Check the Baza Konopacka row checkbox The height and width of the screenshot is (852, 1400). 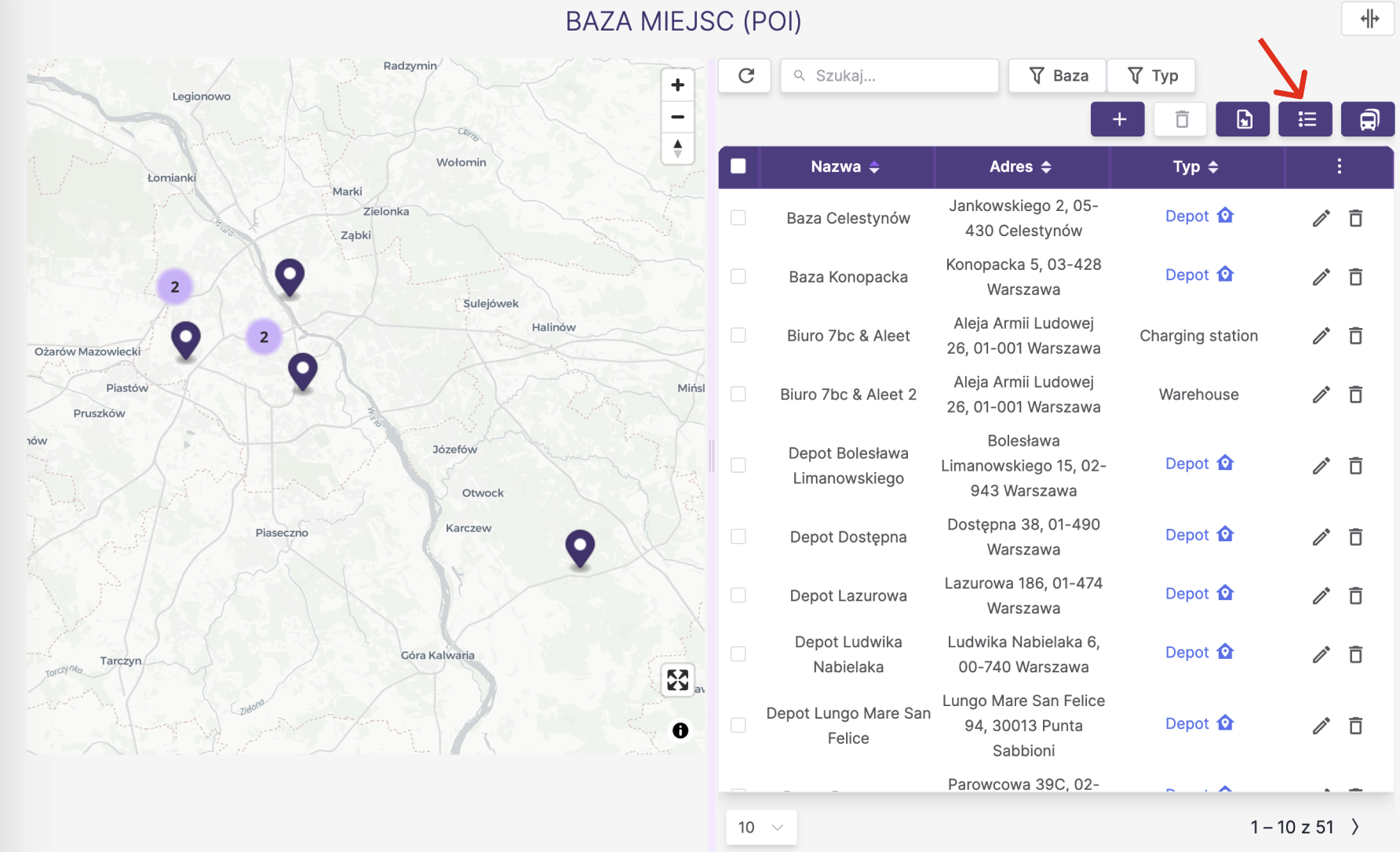[x=738, y=276]
